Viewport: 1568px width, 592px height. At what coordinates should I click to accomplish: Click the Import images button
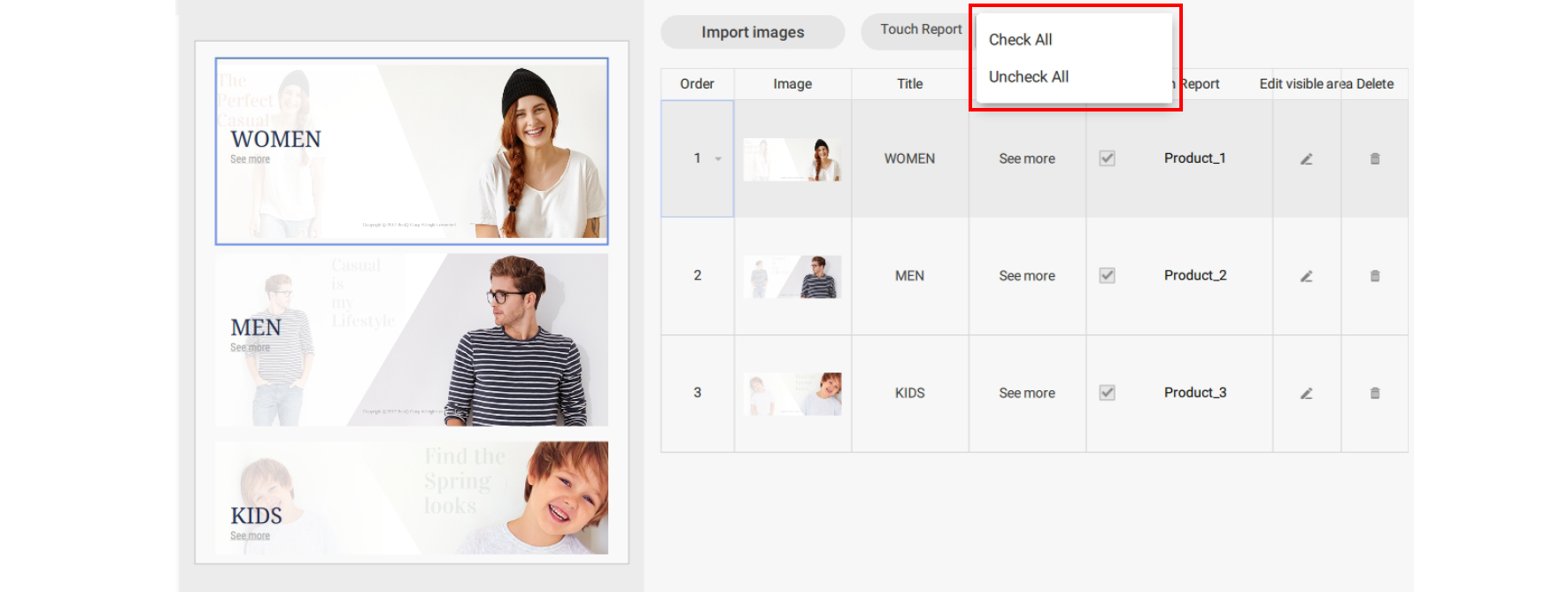click(753, 33)
